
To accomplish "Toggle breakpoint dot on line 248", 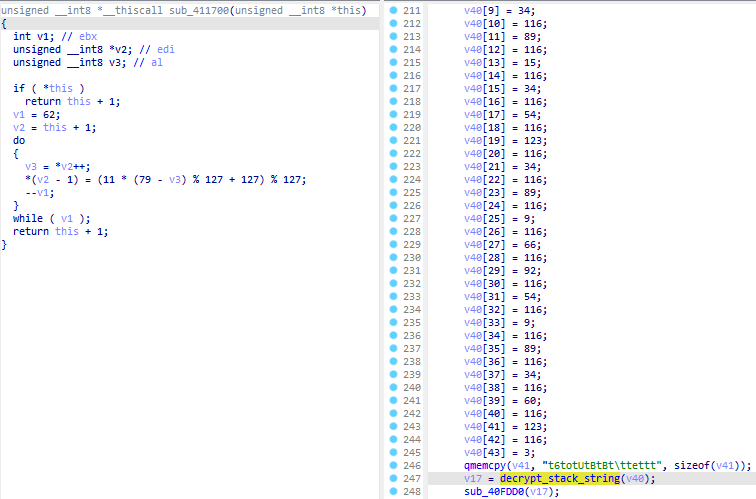I will tap(393, 491).
